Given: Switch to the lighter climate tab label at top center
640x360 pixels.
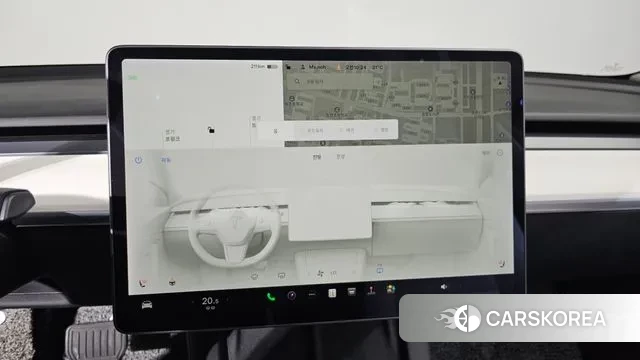Looking at the screenshot, I should coord(340,156).
